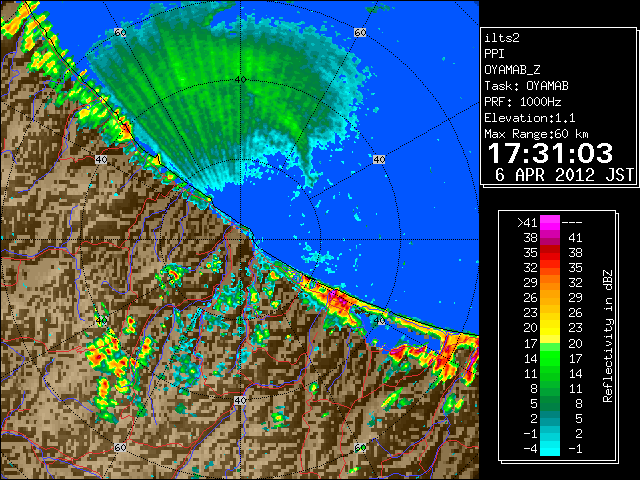Click the 'Max Range:60 km' line

(536, 134)
